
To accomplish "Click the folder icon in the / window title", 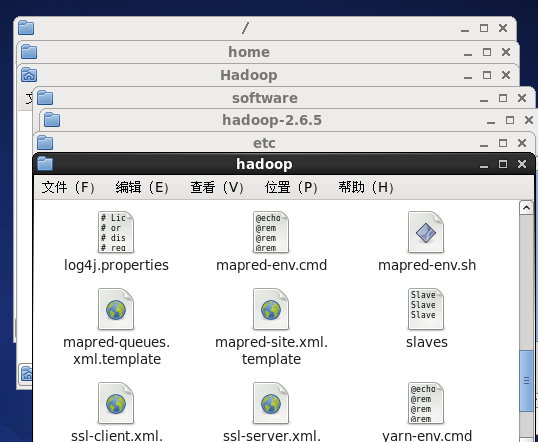I will [26, 28].
